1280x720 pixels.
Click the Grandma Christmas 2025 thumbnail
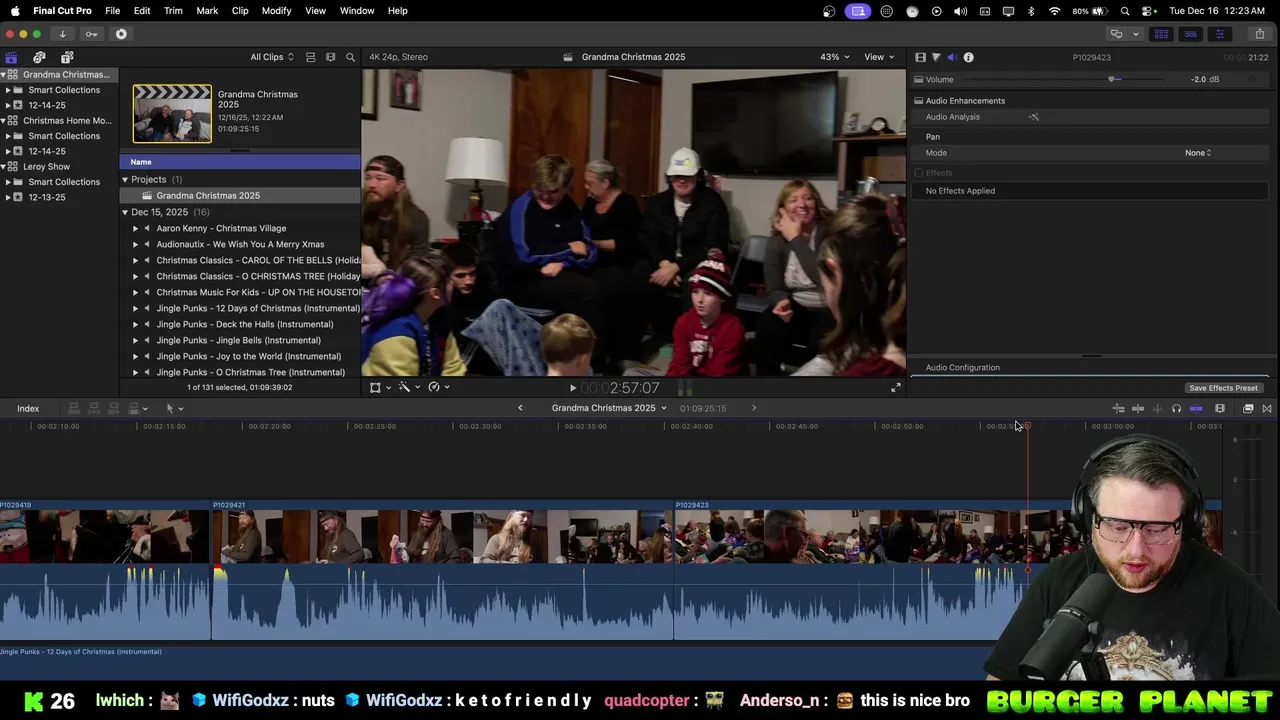point(172,114)
